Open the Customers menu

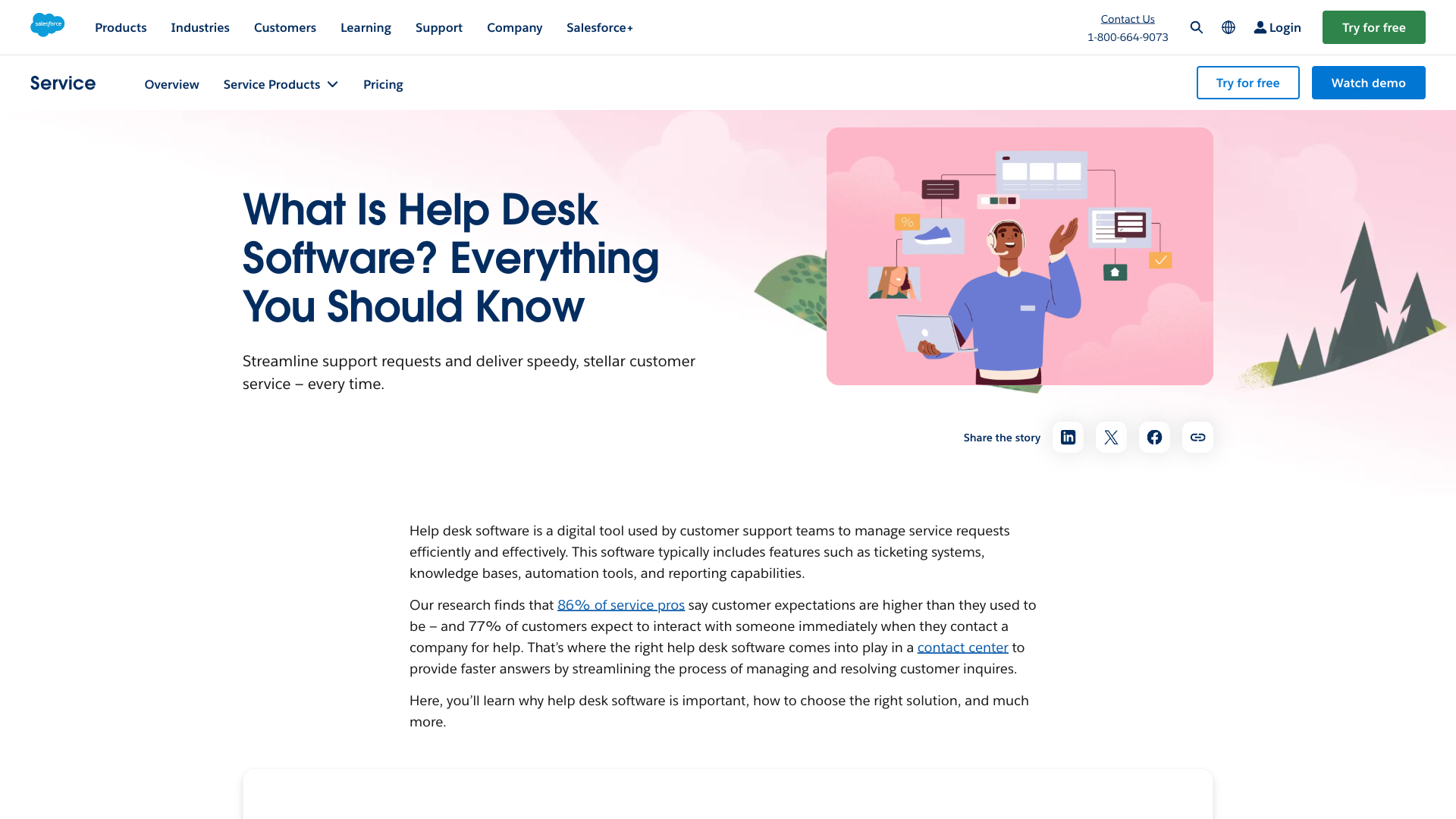pyautogui.click(x=285, y=27)
